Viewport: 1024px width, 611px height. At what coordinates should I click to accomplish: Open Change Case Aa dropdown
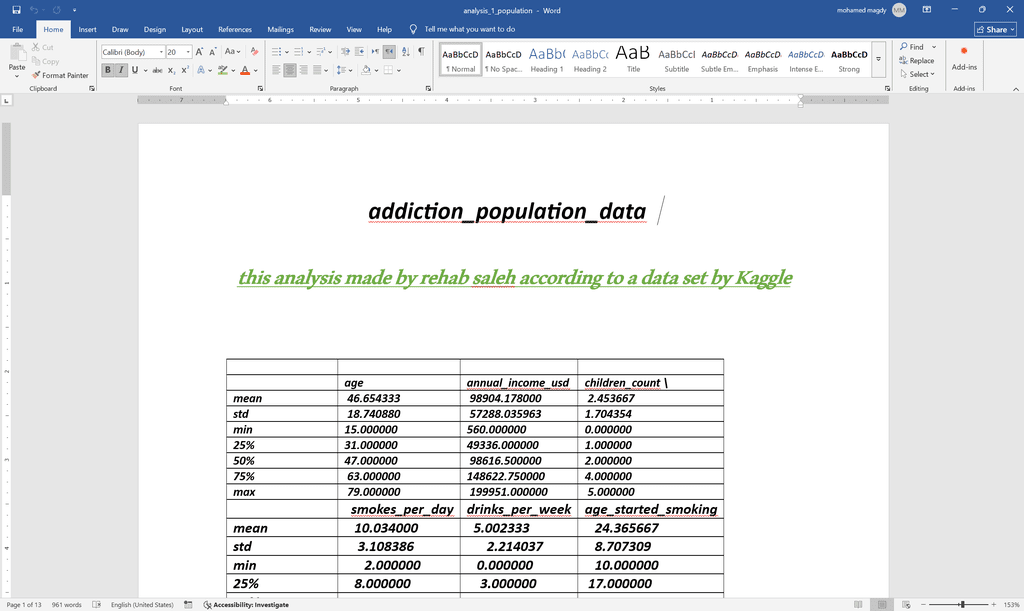tap(232, 52)
